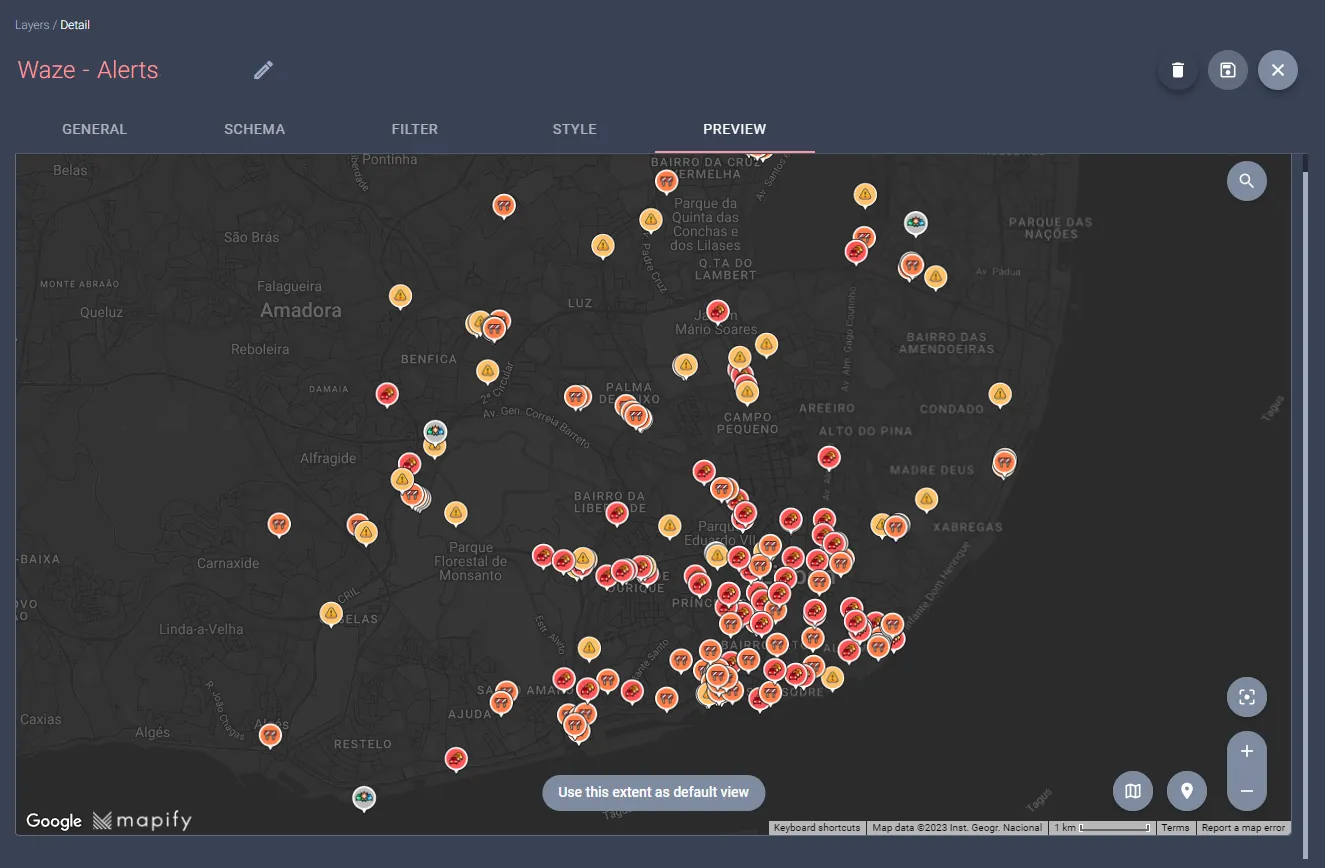Open the map Terms link
The image size is (1325, 868).
pyautogui.click(x=1175, y=828)
